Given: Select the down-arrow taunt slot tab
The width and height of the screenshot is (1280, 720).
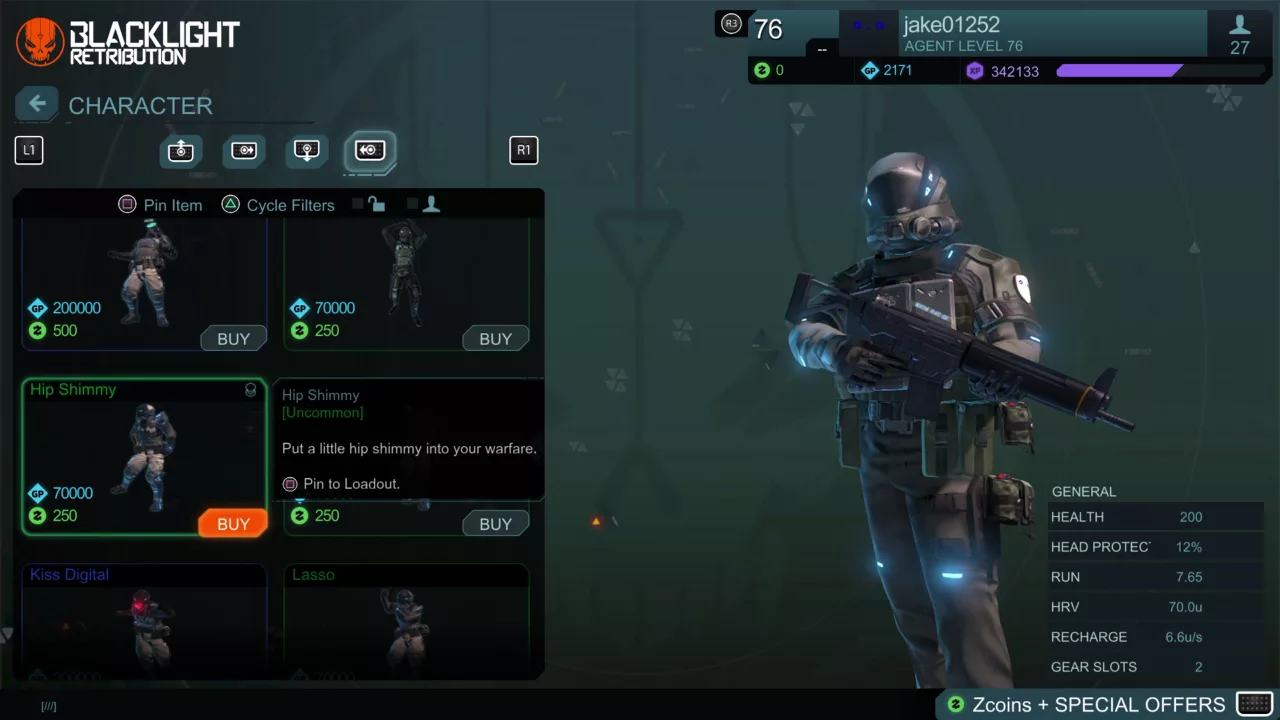Looking at the screenshot, I should pyautogui.click(x=307, y=150).
